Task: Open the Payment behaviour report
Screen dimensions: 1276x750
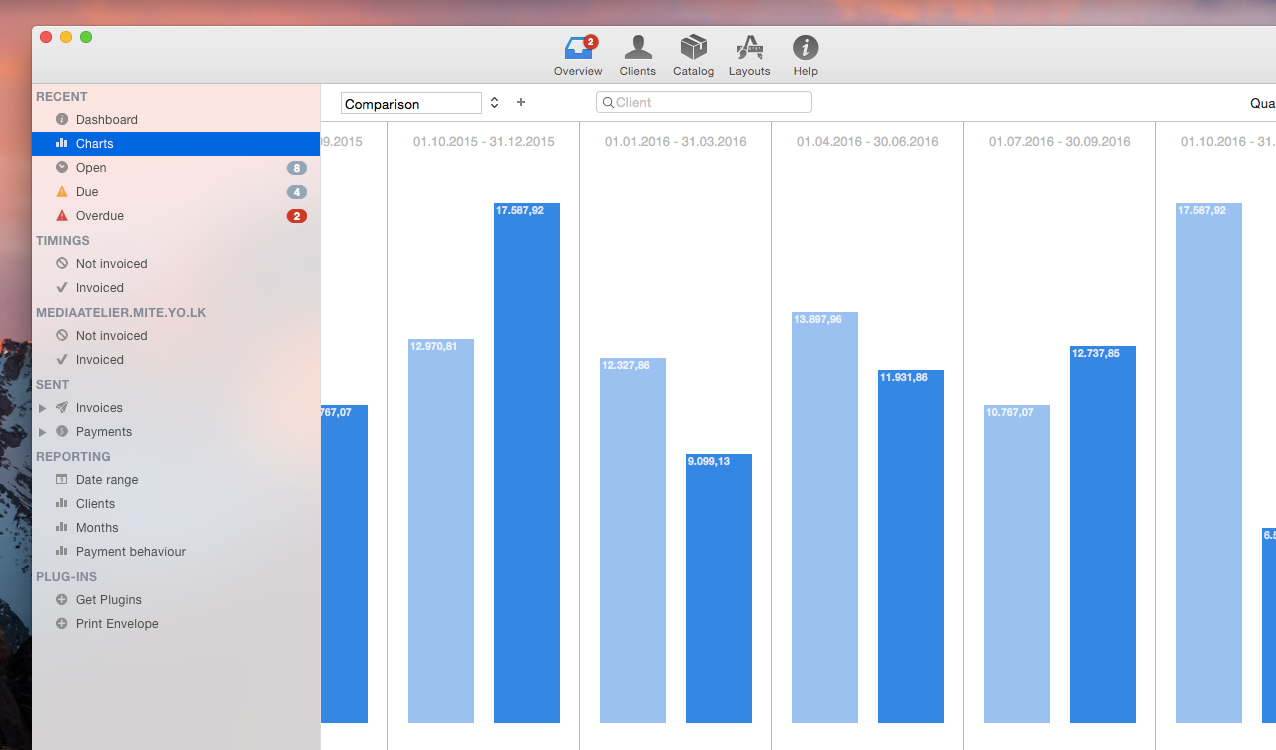Action: click(x=130, y=552)
